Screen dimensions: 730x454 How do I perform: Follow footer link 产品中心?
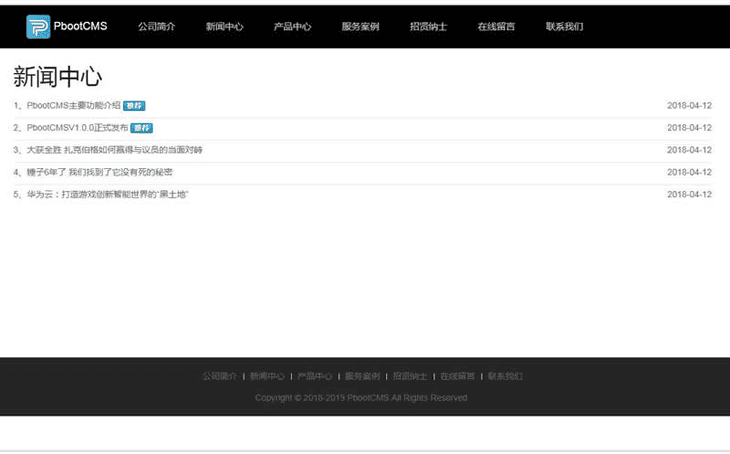coord(315,376)
